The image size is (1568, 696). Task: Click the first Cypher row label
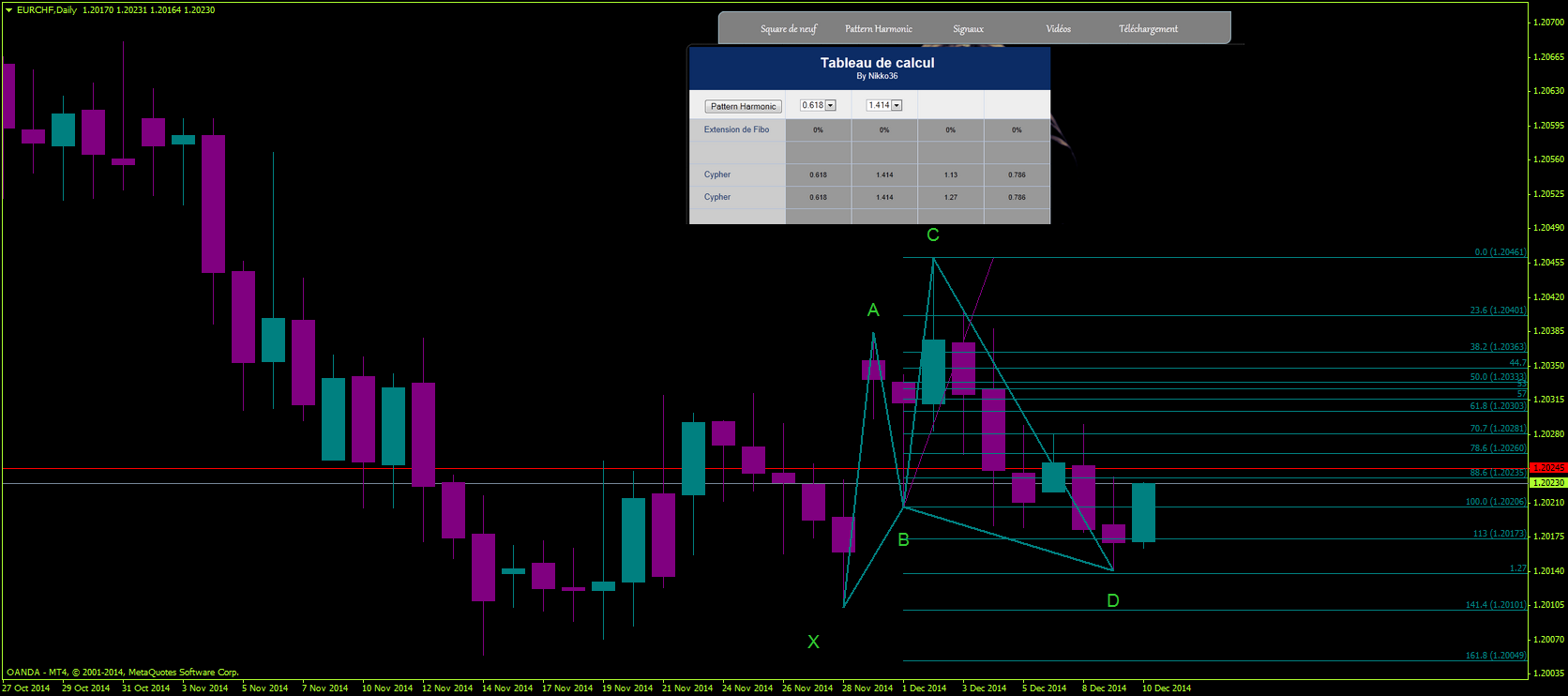tap(717, 174)
